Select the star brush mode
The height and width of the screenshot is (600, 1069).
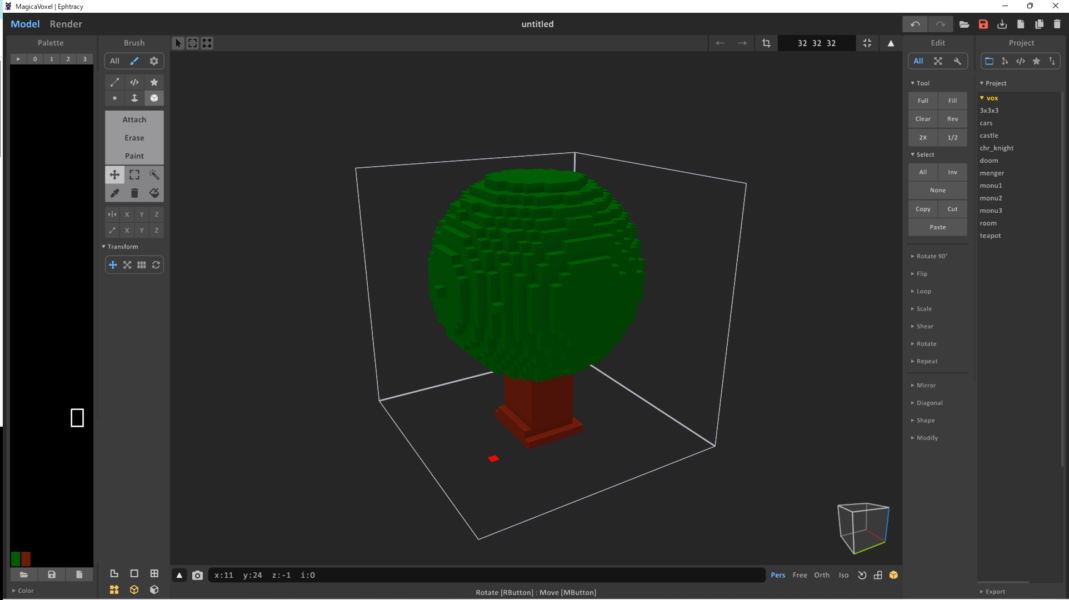point(154,82)
